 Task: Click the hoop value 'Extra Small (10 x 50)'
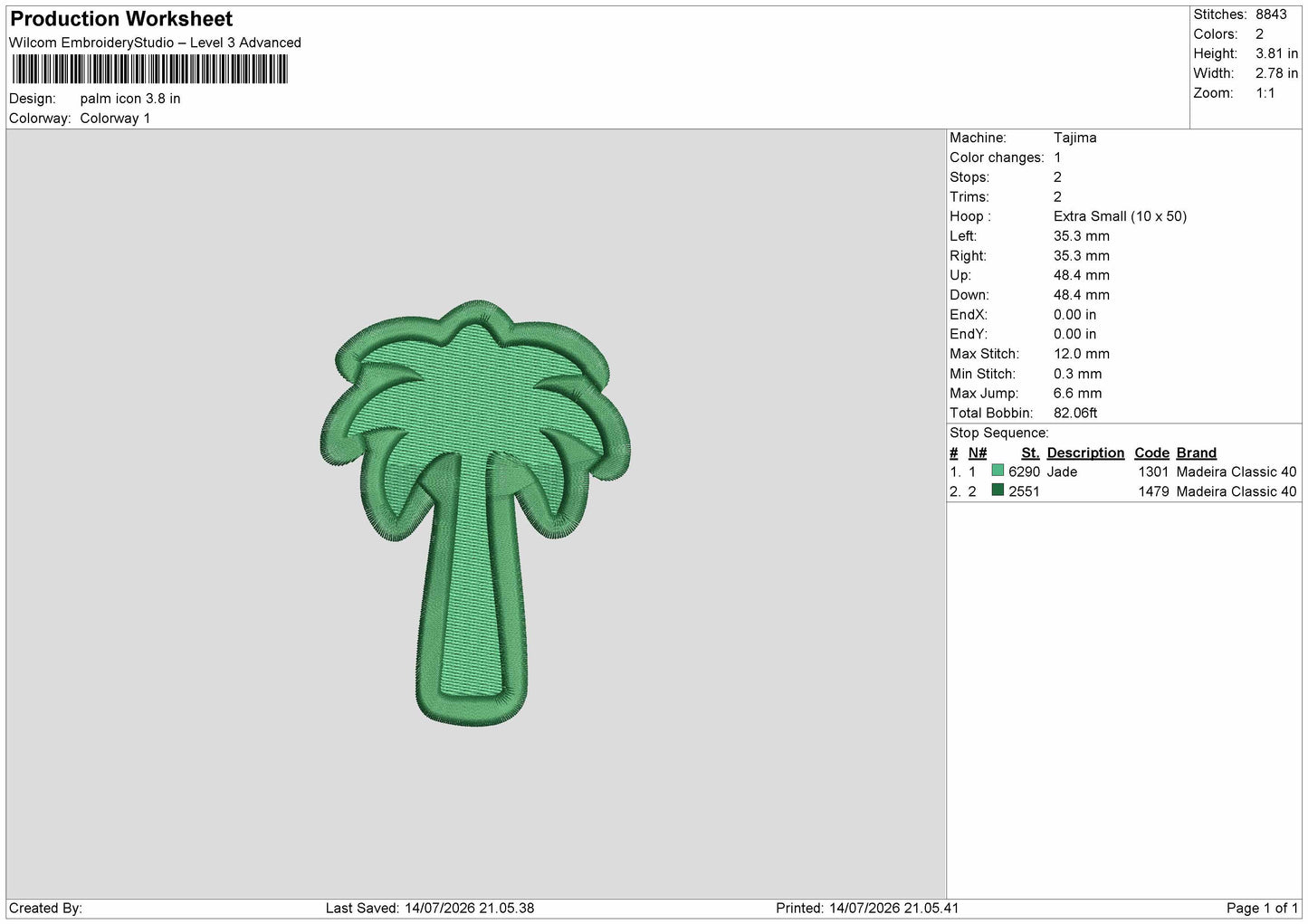[x=1120, y=216]
